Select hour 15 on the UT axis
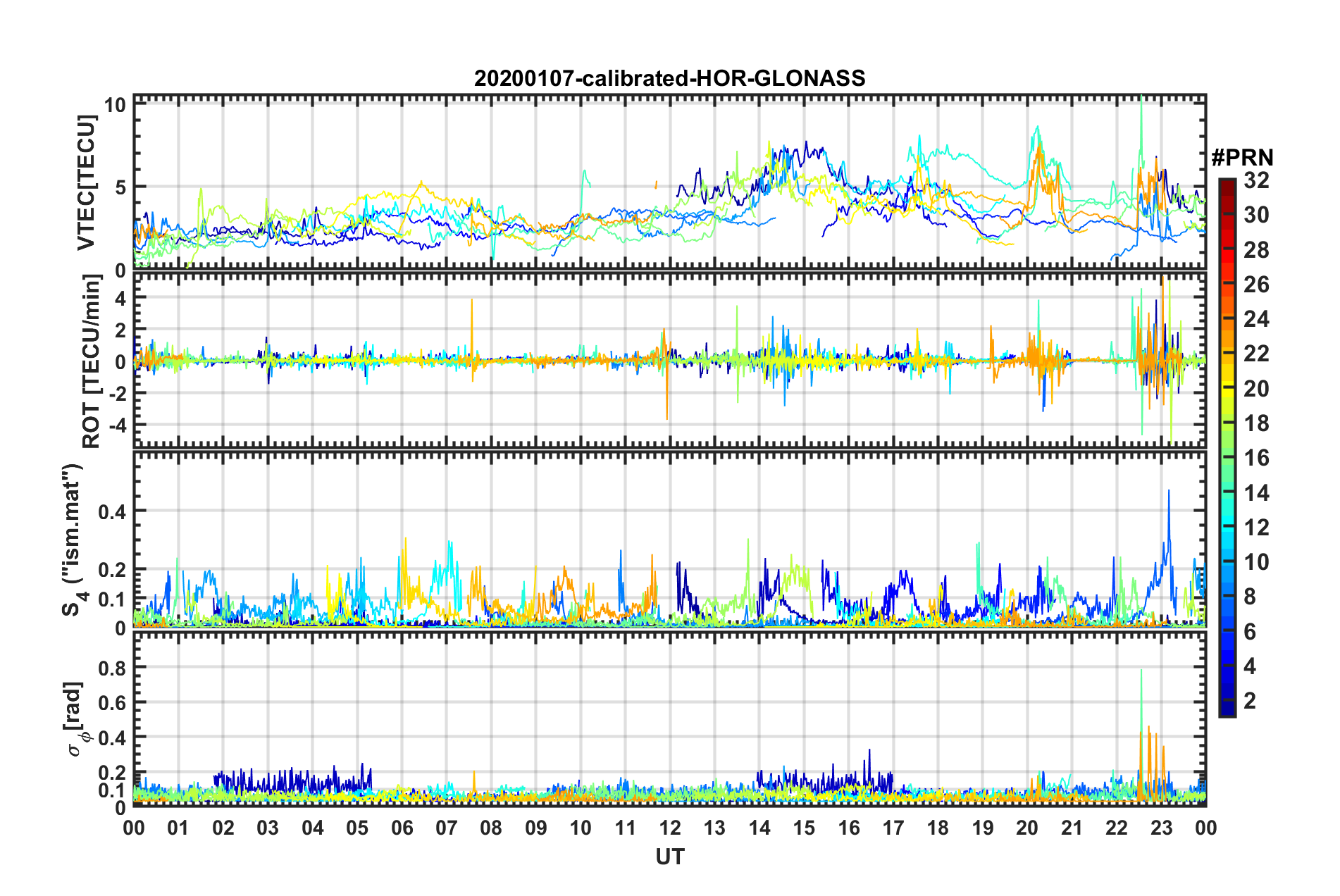 [804, 828]
